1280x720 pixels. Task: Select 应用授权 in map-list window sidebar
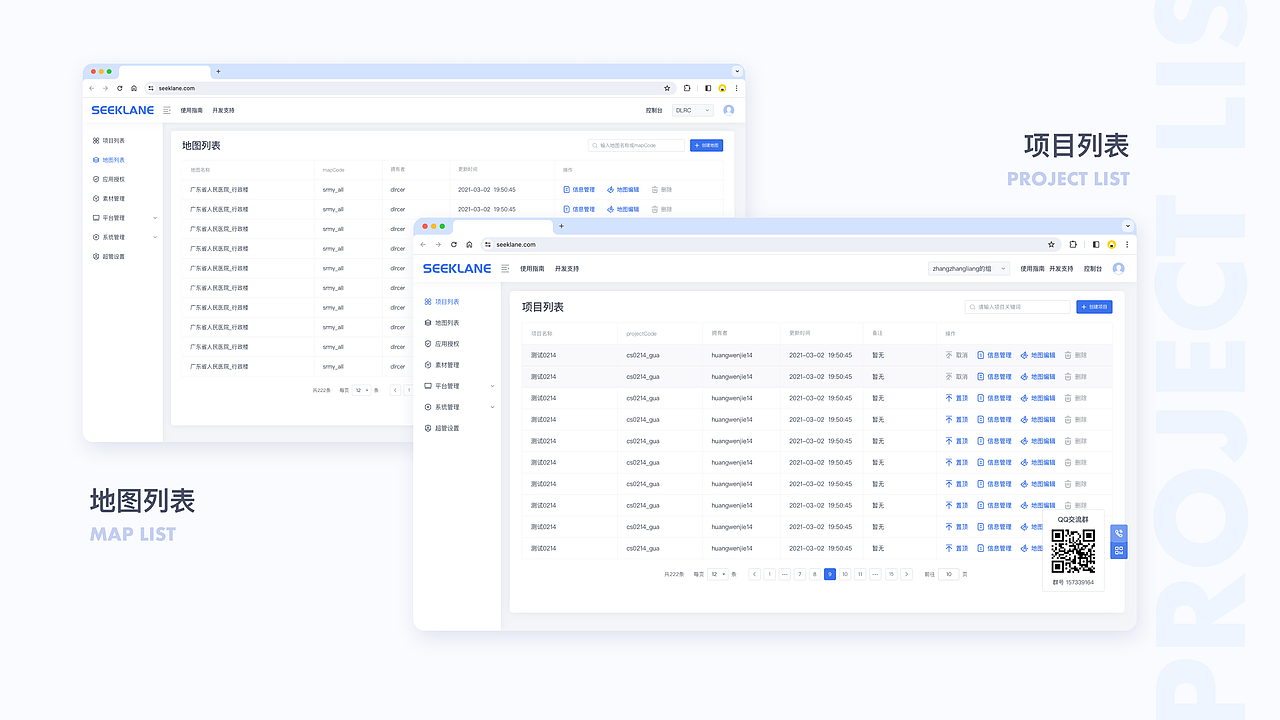(x=109, y=179)
